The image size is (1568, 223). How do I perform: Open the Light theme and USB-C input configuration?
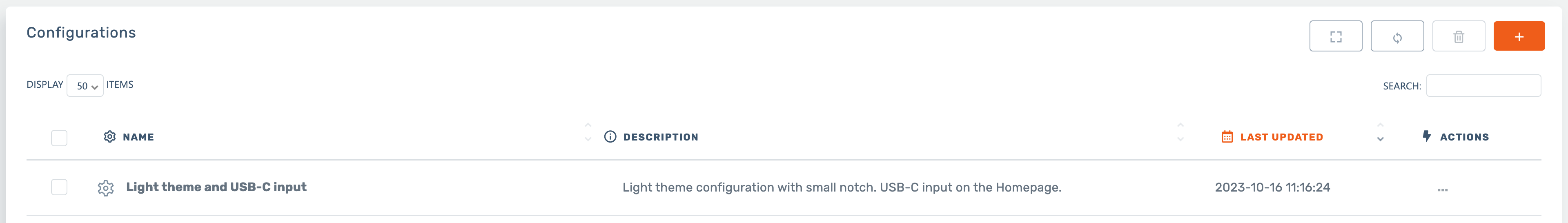click(216, 187)
